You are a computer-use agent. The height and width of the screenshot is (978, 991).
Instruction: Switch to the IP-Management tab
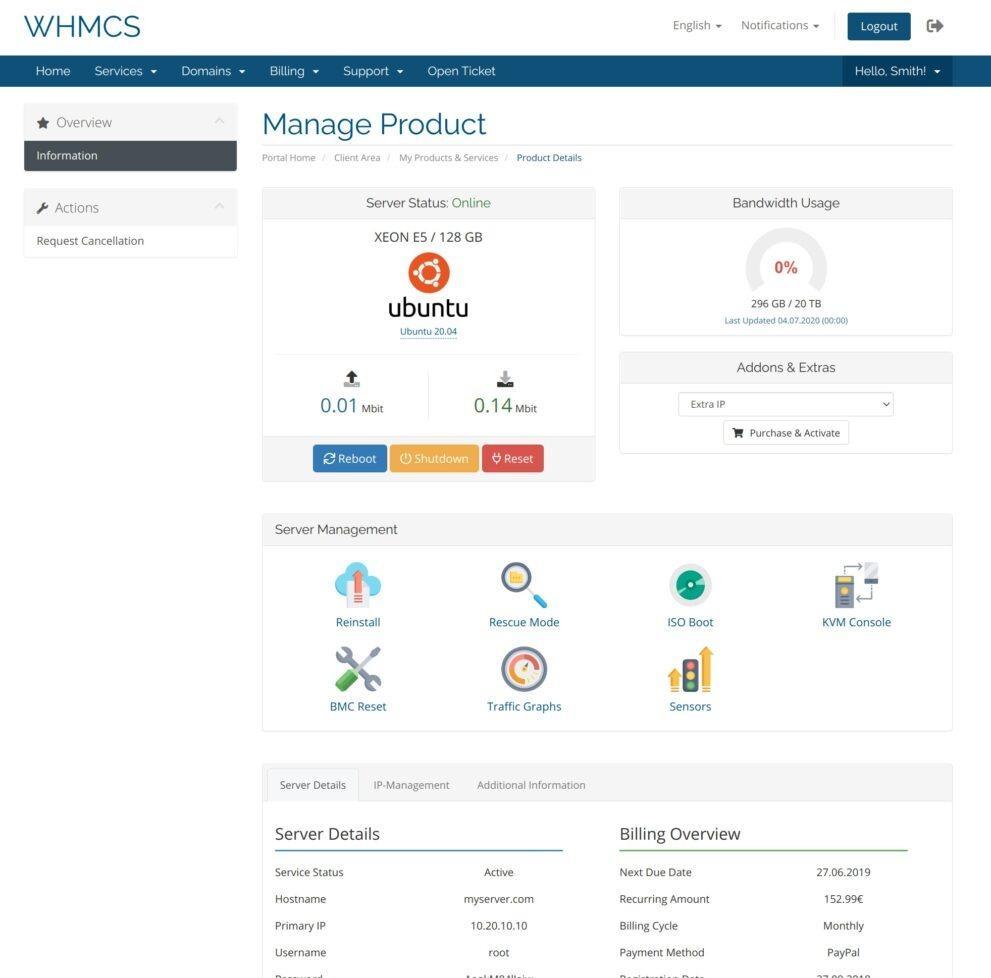[x=411, y=785]
